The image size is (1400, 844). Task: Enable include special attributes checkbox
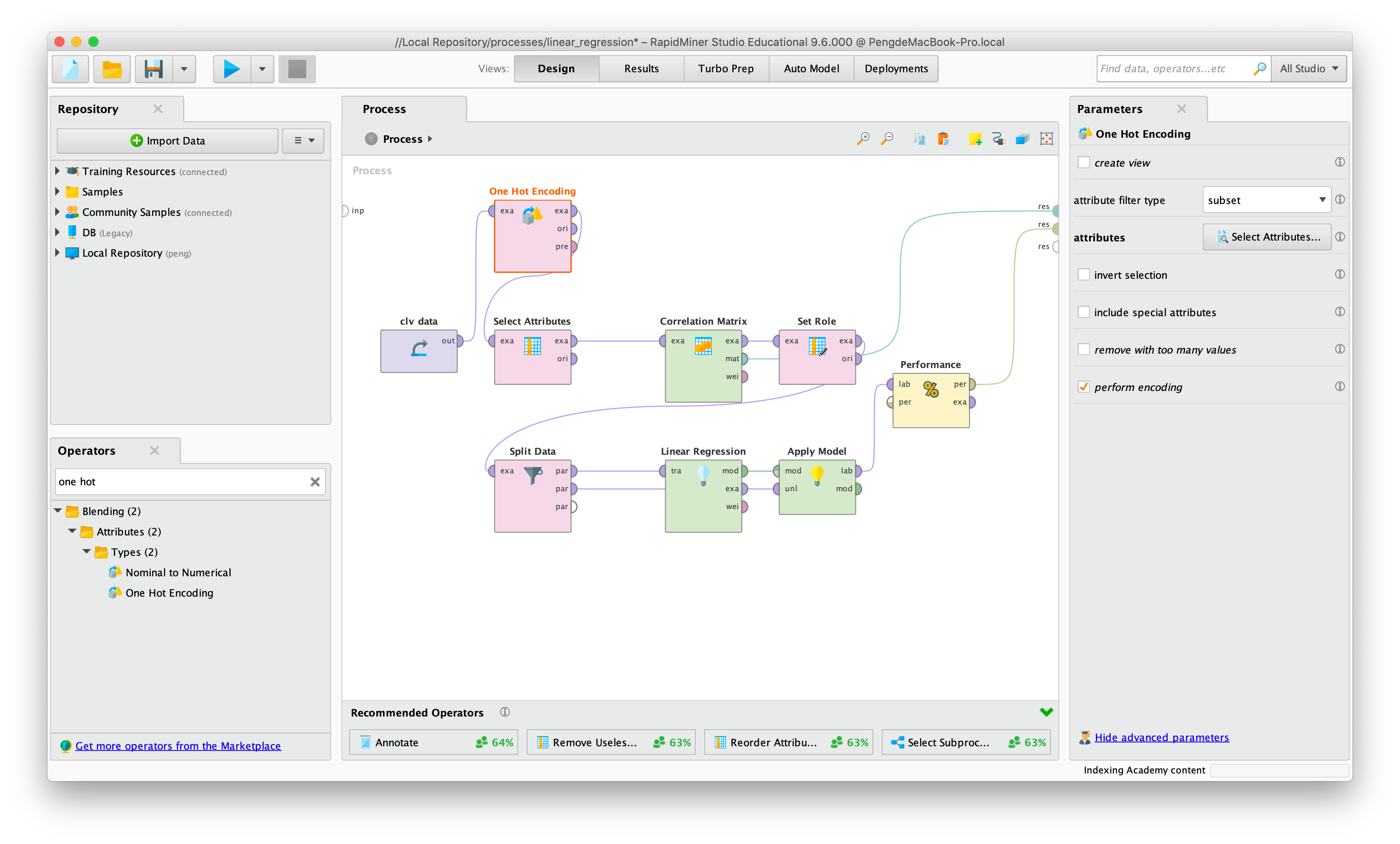pyautogui.click(x=1084, y=312)
